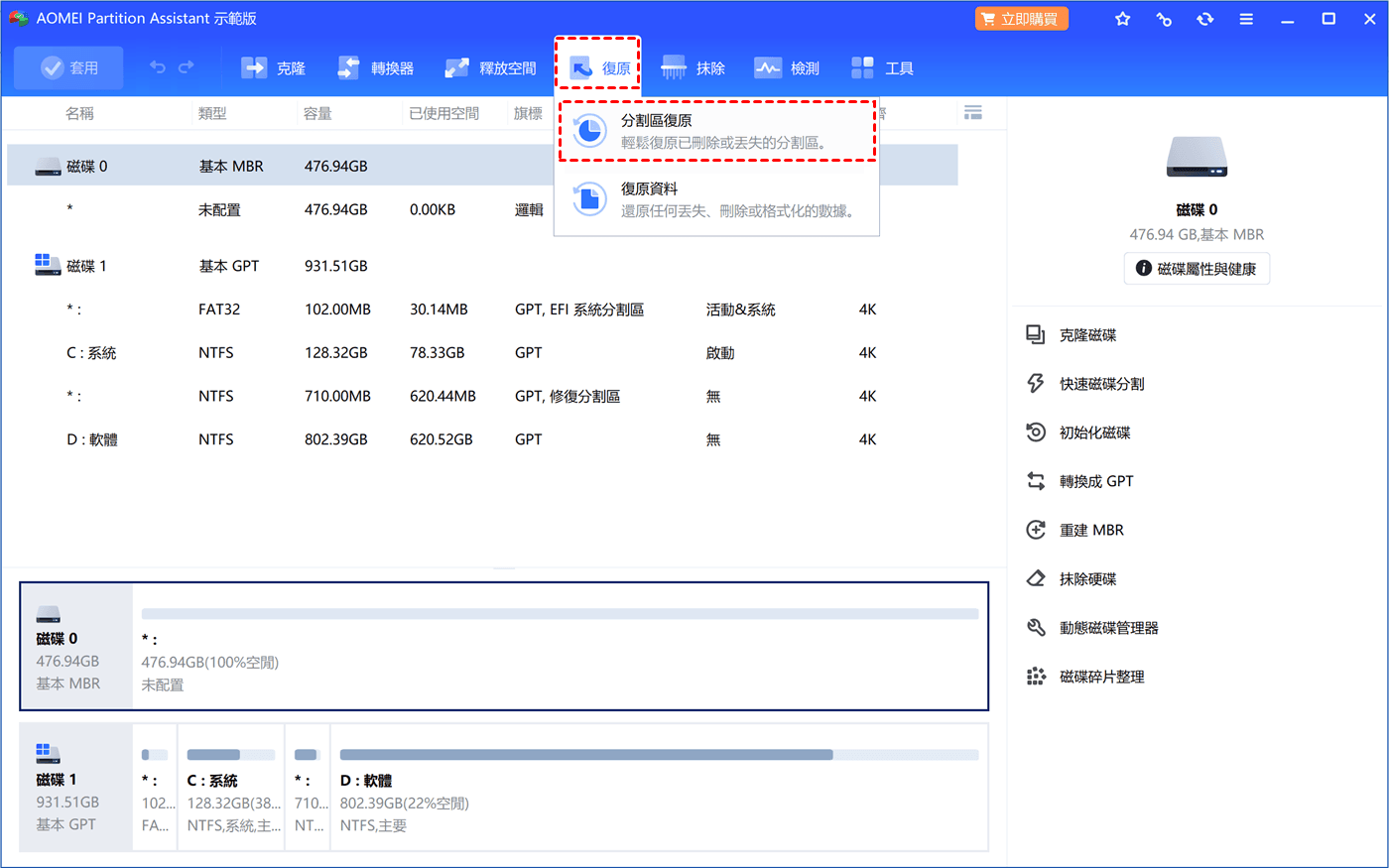1389x868 pixels.
Task: Open the Wipe (抹除) toolbar menu
Action: click(693, 67)
